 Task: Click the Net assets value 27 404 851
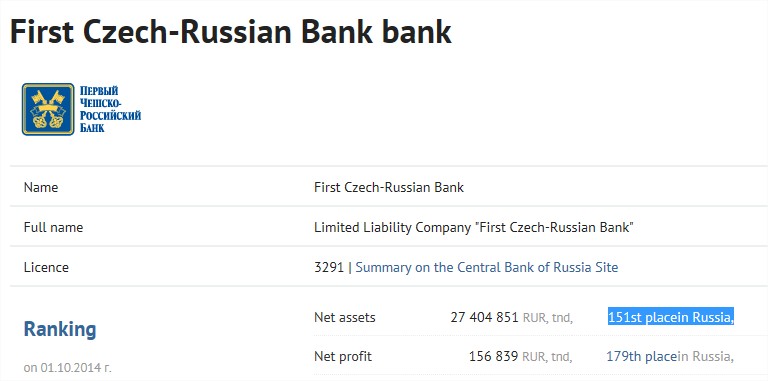(484, 317)
